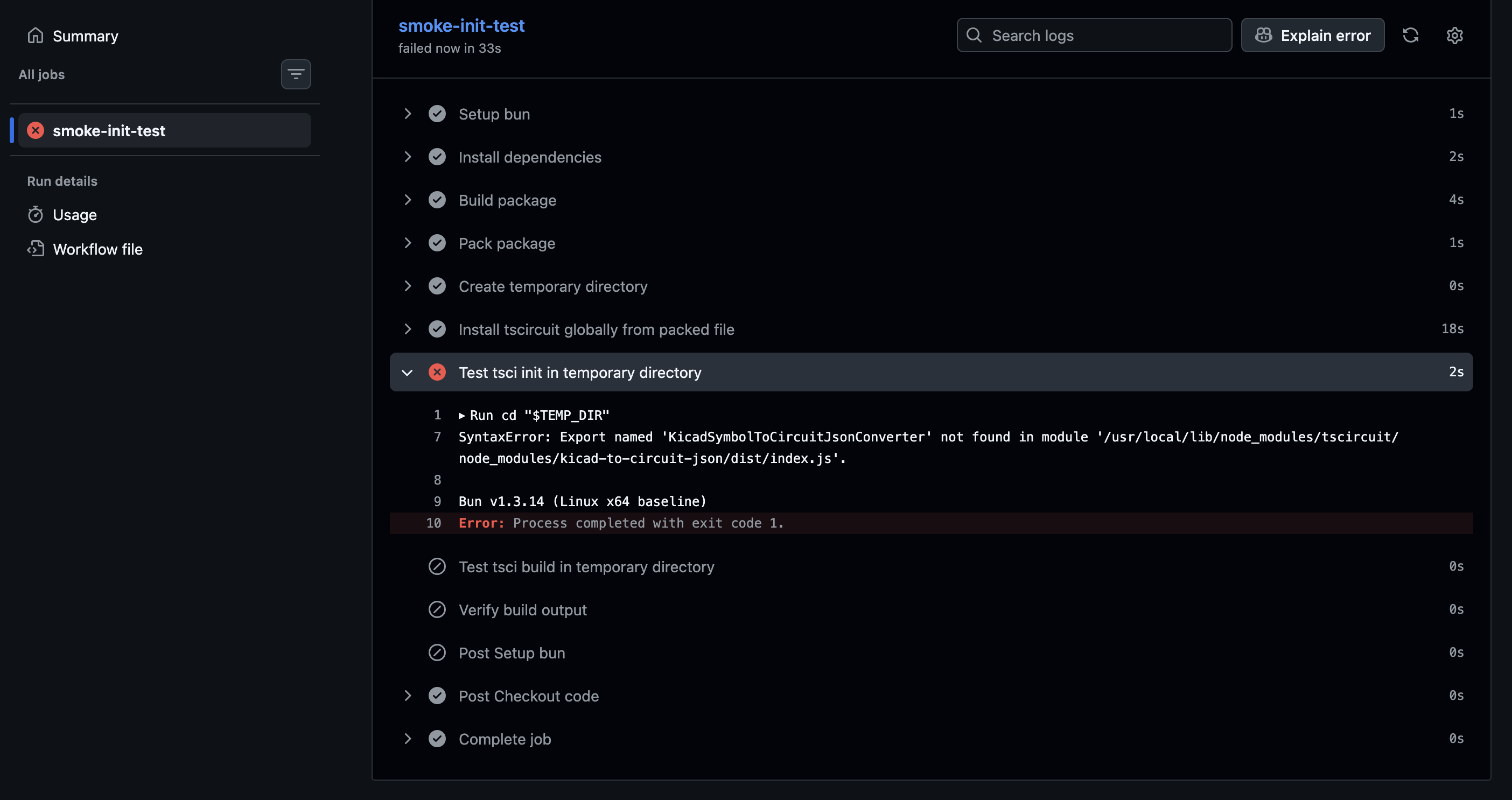
Task: Open the Usage run details page
Action: (x=74, y=215)
